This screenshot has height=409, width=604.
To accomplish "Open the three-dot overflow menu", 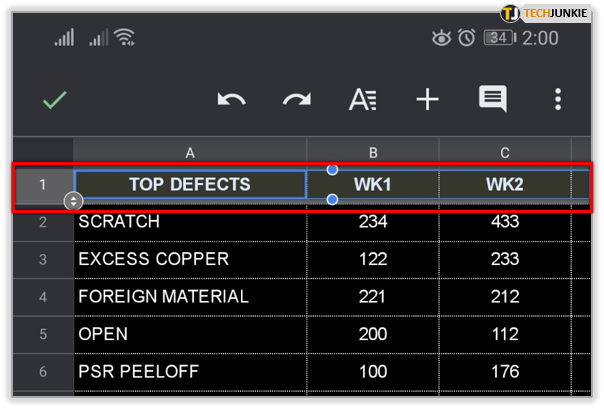I will [557, 100].
